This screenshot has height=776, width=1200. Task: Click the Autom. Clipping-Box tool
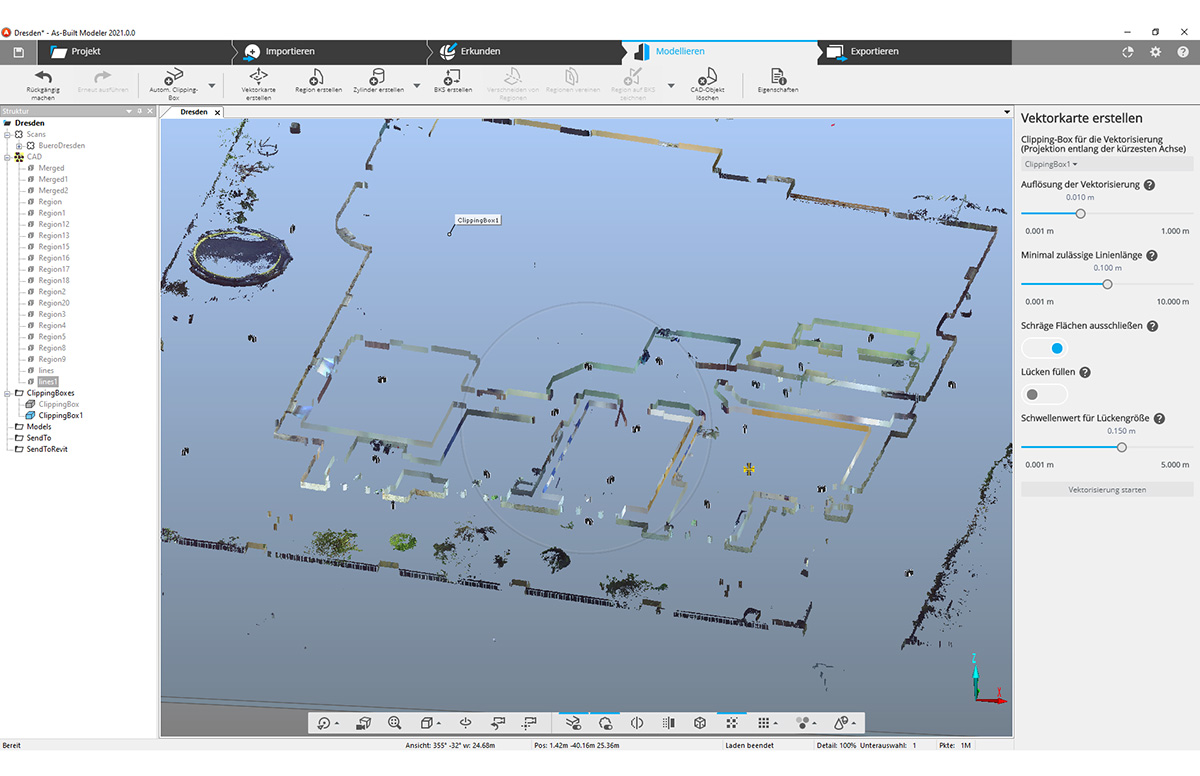coord(172,80)
